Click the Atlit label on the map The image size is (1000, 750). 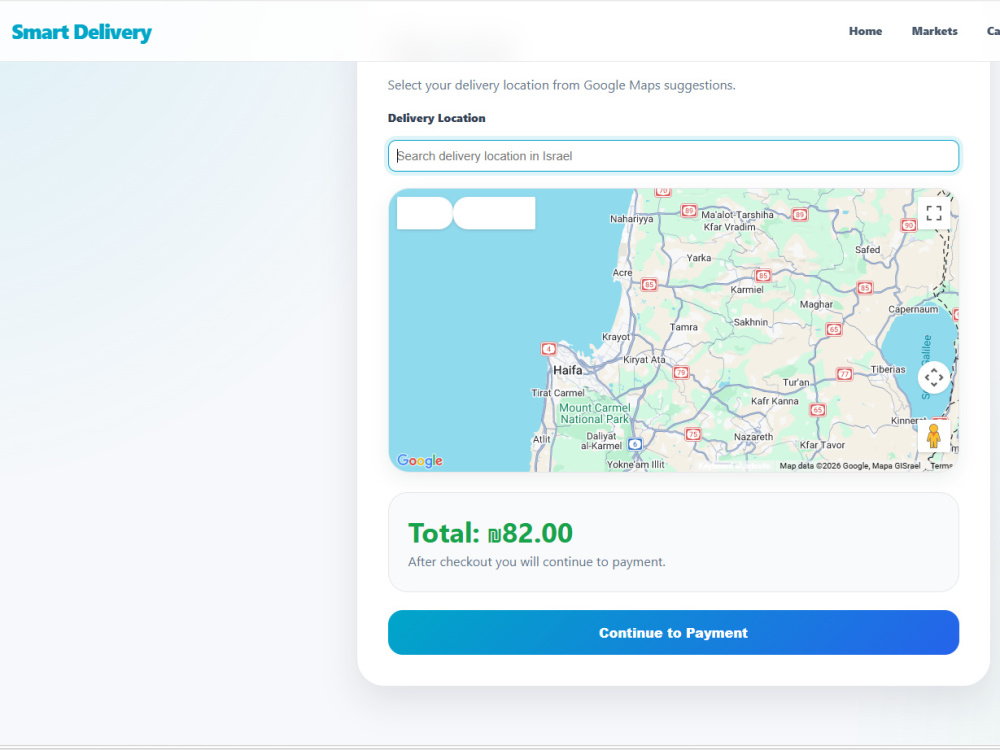(541, 439)
